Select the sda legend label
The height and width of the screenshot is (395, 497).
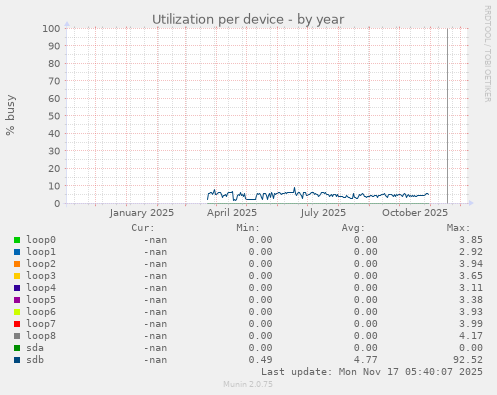coord(35,348)
